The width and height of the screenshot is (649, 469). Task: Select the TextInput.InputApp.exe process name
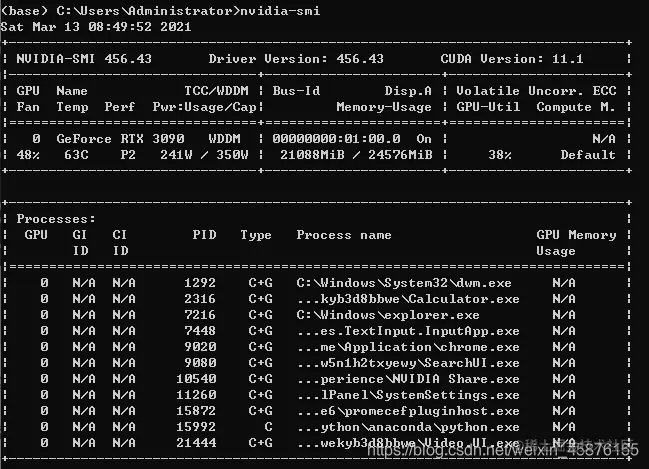408,331
